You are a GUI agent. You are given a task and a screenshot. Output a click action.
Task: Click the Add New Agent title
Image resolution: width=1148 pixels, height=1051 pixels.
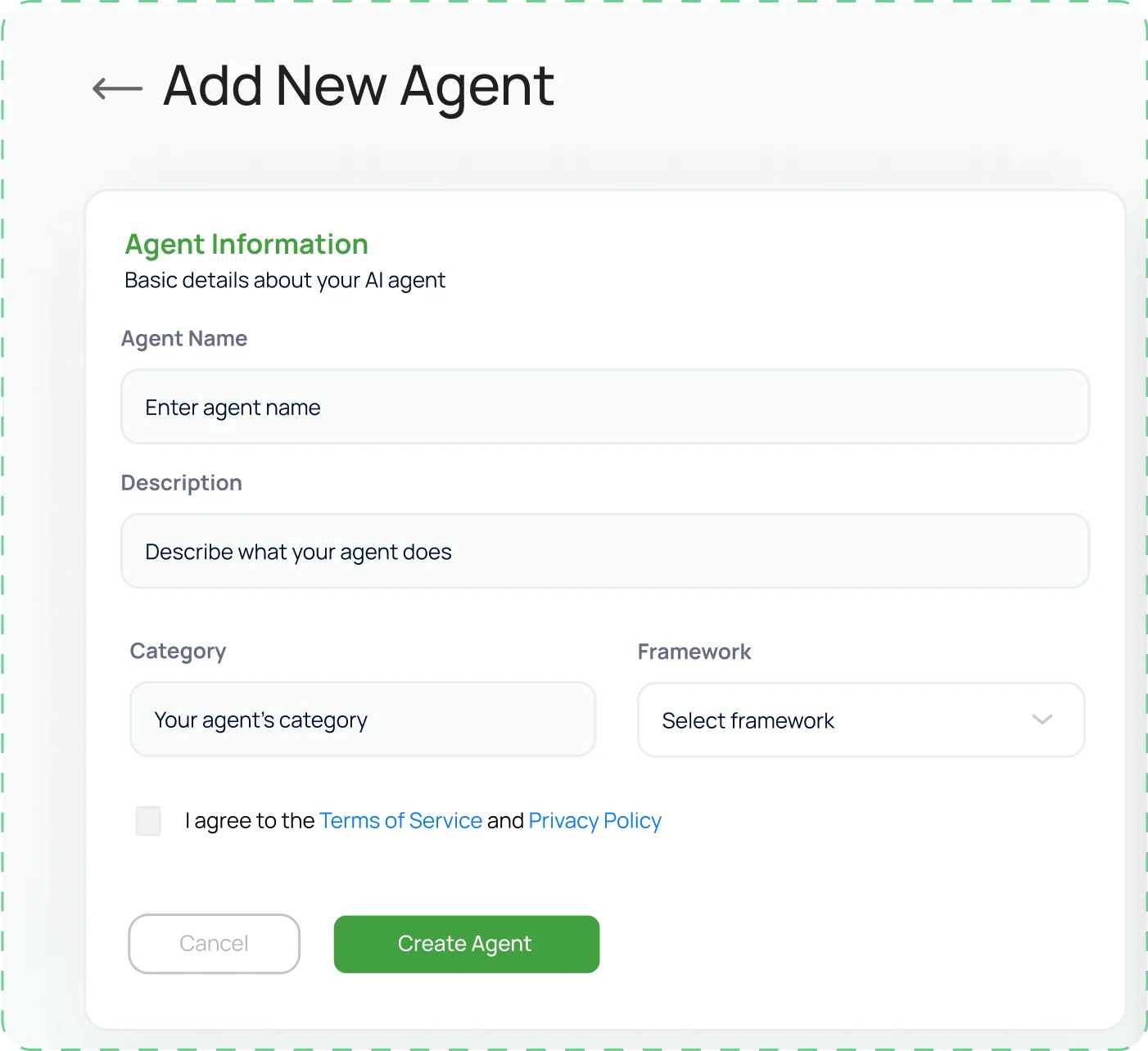click(358, 85)
